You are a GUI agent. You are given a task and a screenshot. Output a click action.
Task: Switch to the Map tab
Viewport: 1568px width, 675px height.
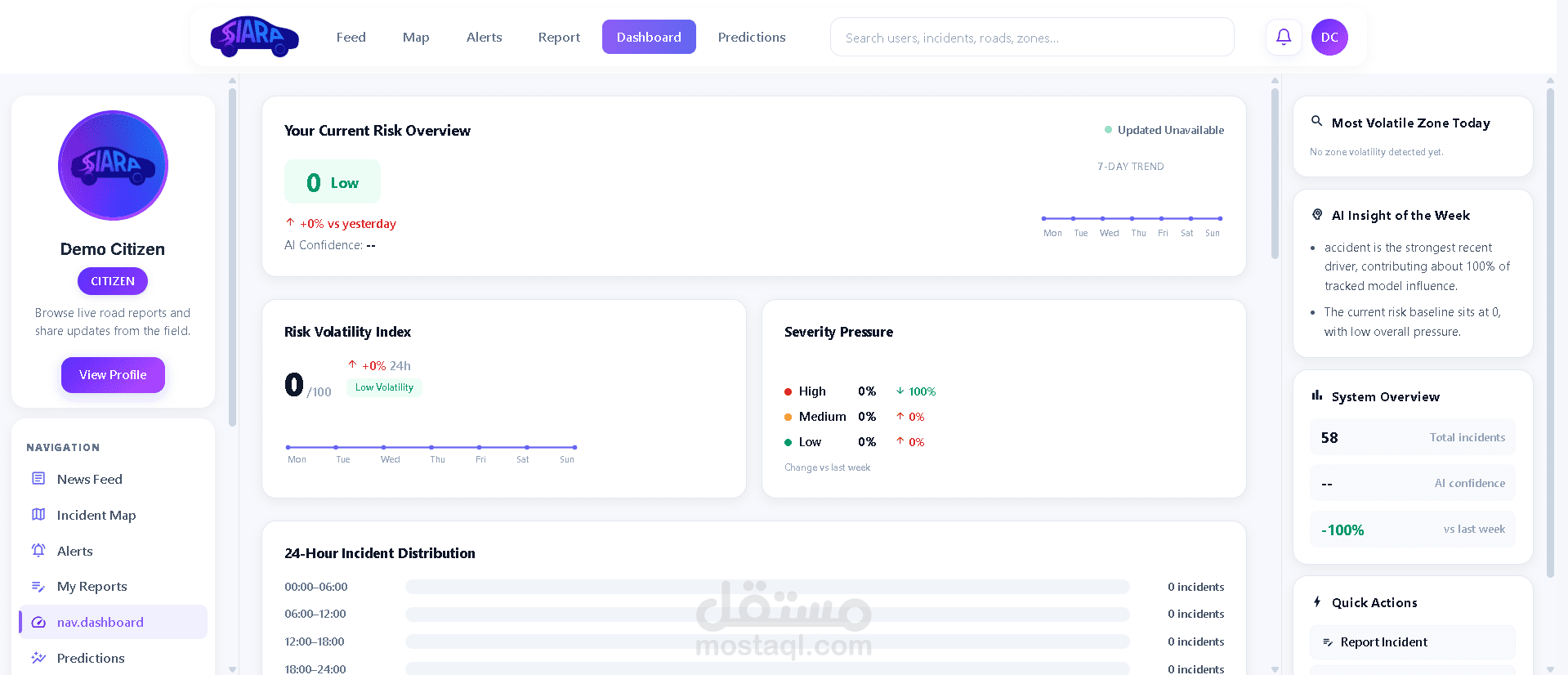coord(416,37)
